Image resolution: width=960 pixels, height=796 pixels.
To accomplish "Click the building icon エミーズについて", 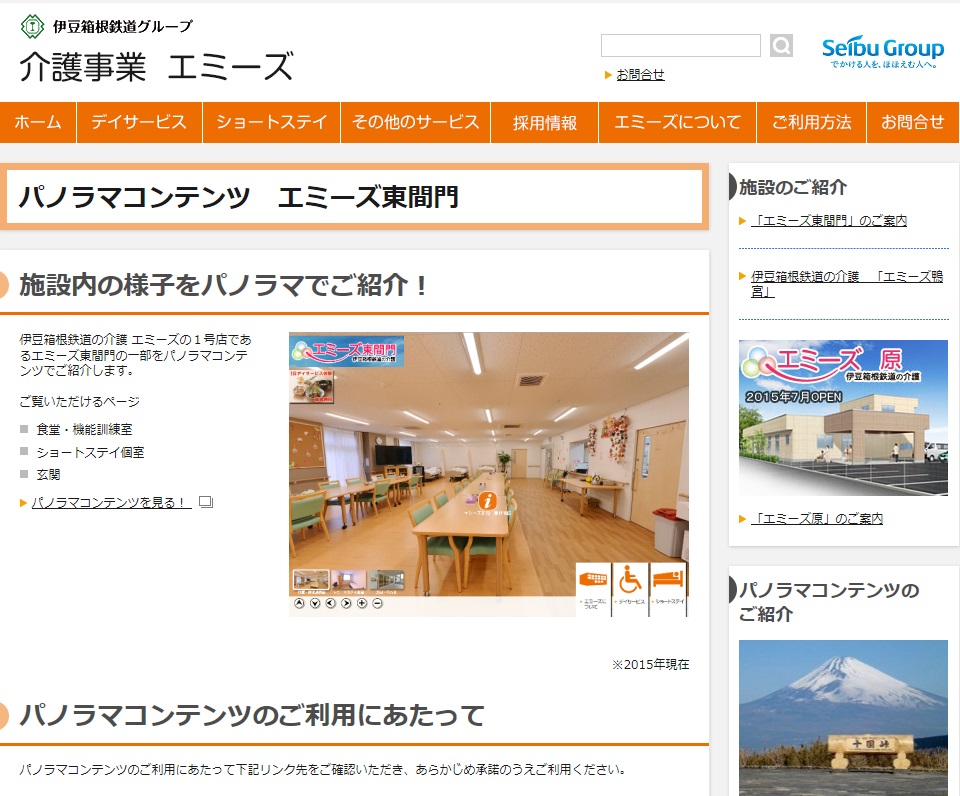I will coord(593,587).
